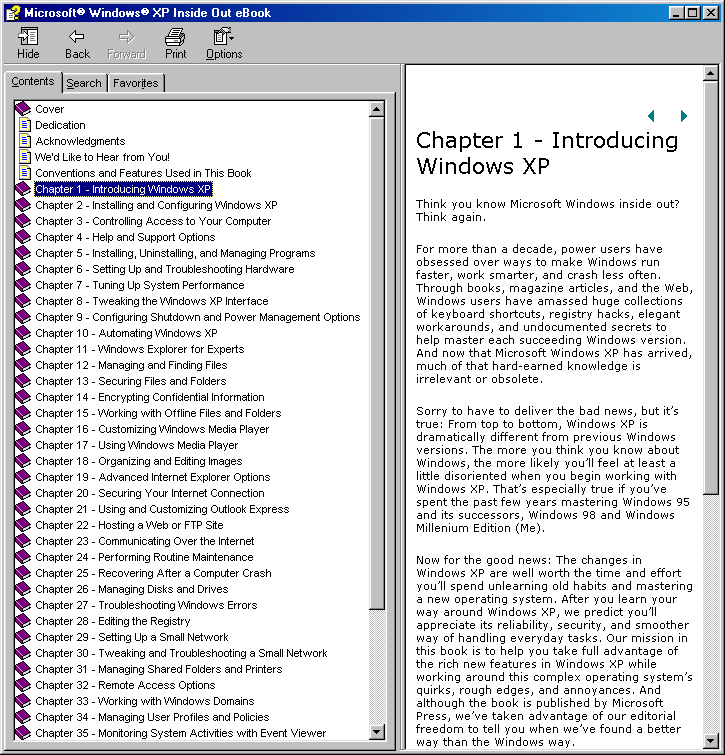Open Chapter 32 - Remote Access Options

125,685
